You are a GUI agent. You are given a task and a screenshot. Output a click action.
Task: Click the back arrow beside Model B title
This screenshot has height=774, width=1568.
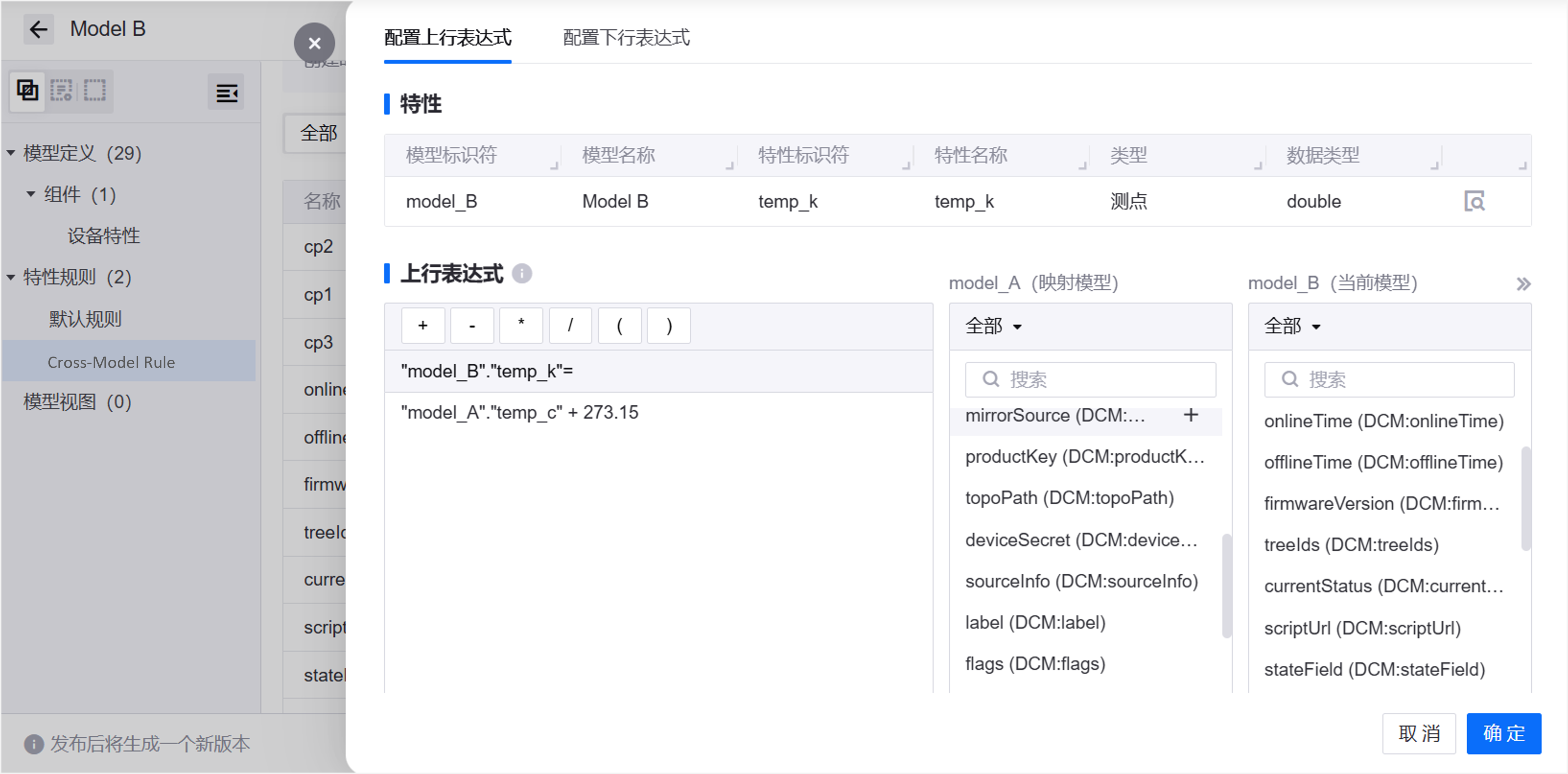point(38,28)
